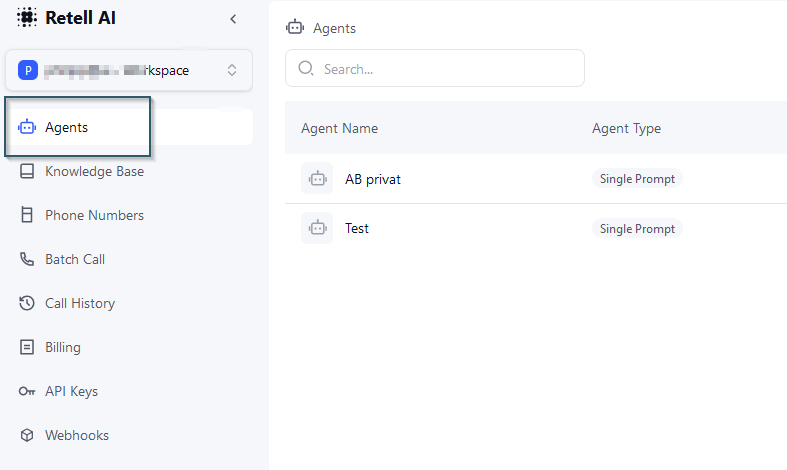Viewport: 787px width, 470px height.
Task: Open the Billing icon in sidebar
Action: (x=27, y=347)
